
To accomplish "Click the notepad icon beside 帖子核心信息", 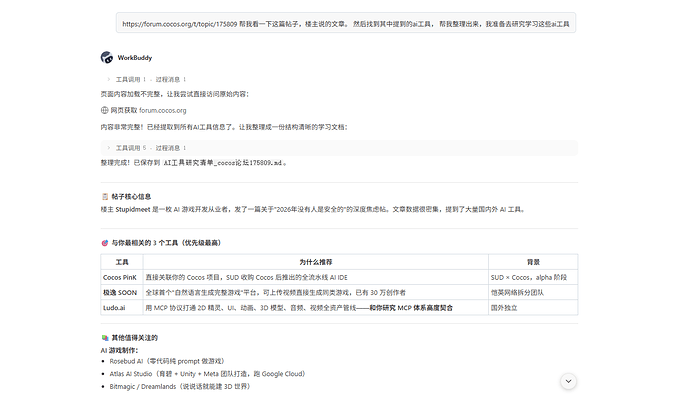I will 105,197.
